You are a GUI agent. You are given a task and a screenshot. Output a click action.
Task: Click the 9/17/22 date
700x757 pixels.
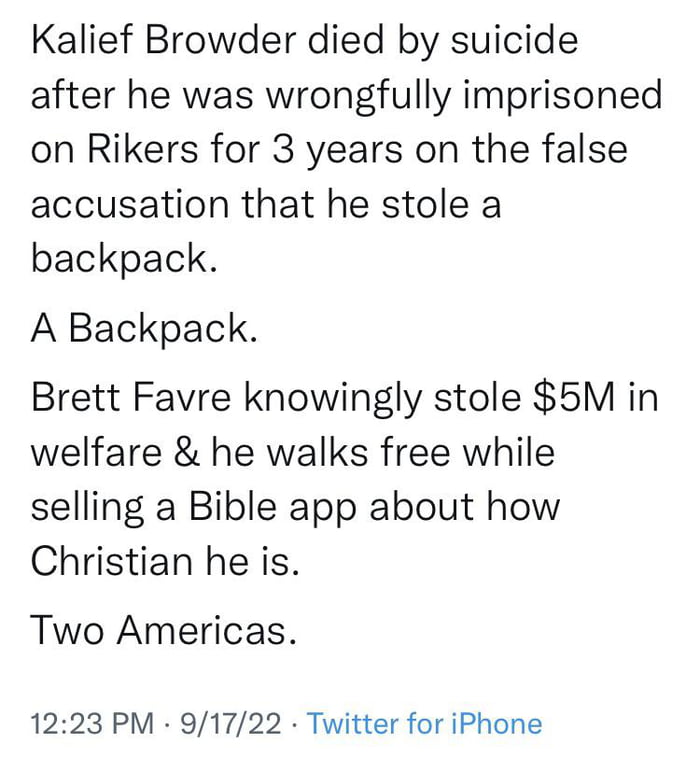231,724
